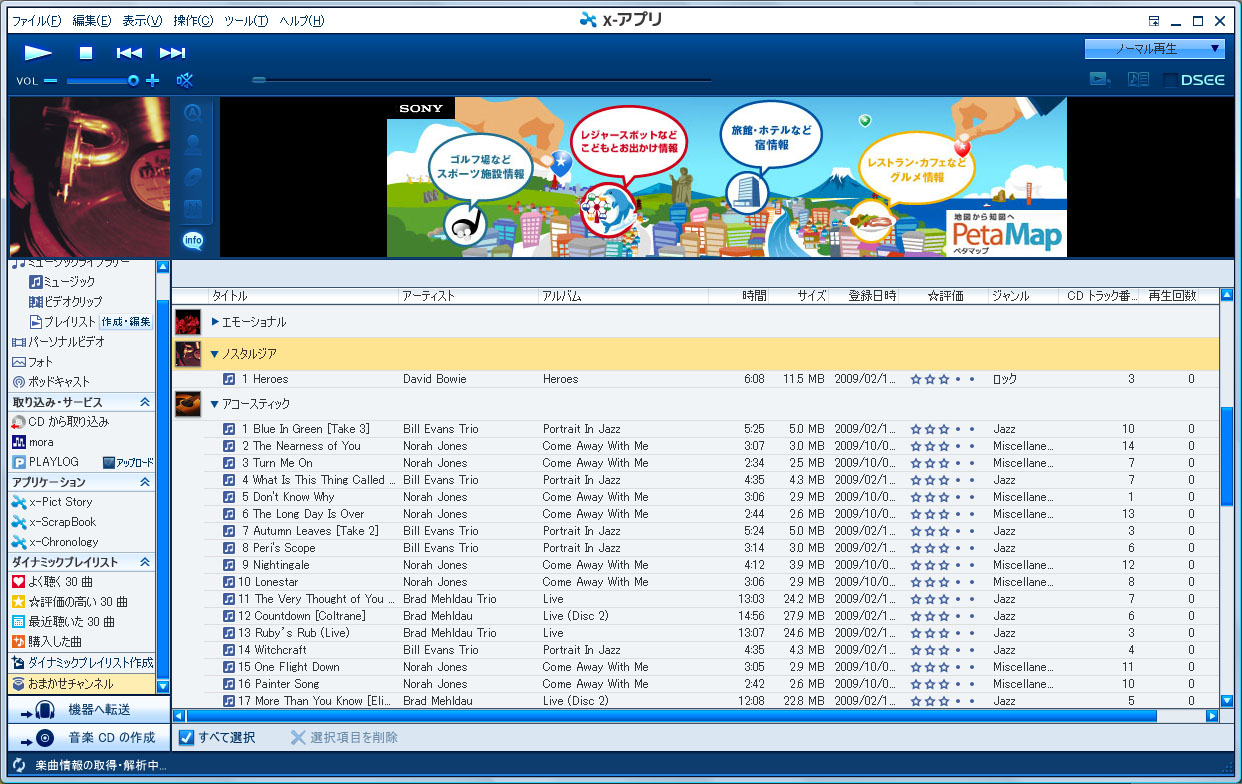
Task: Open the ファイル(F) menu
Action: [x=36, y=21]
